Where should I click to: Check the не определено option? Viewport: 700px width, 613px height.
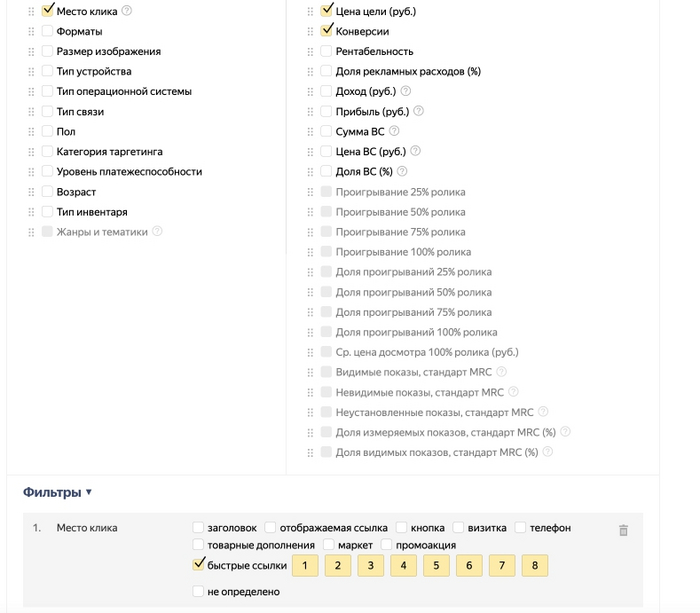point(198,591)
